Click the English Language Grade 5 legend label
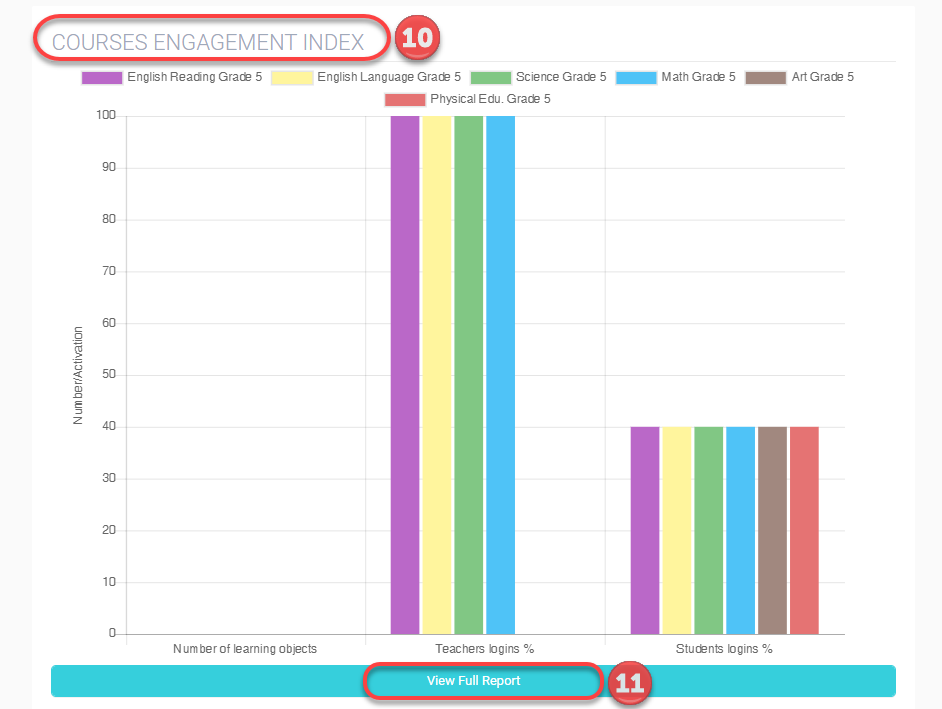Screen dimensions: 942x709 click(389, 77)
